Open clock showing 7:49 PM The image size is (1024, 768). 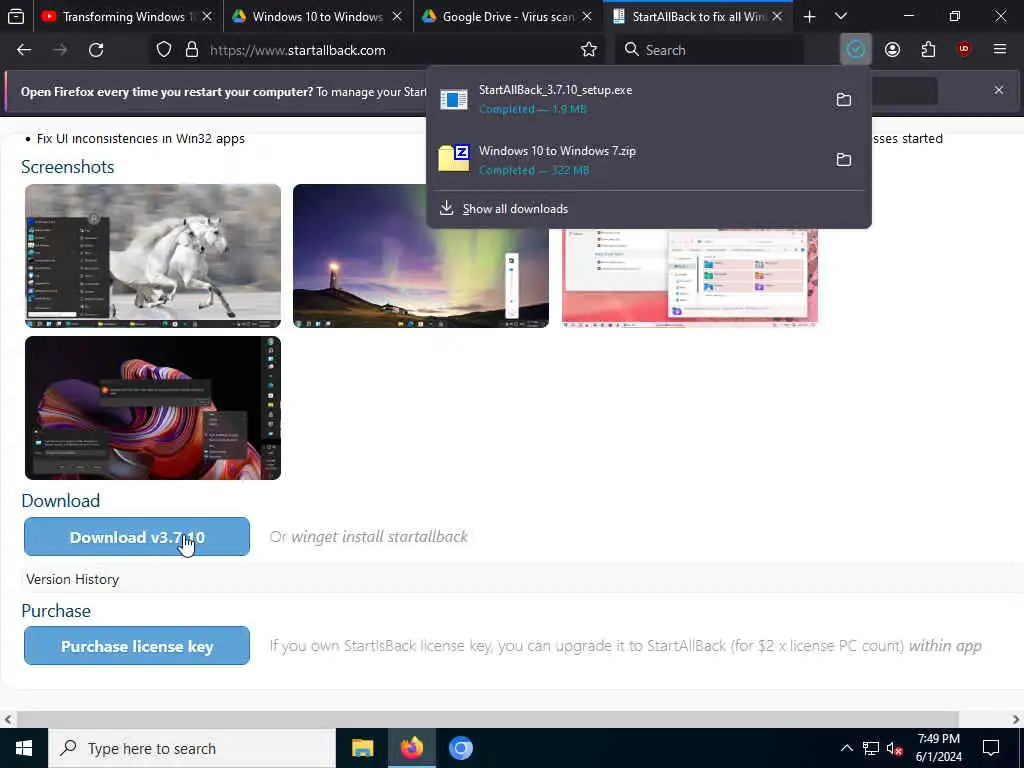click(938, 748)
